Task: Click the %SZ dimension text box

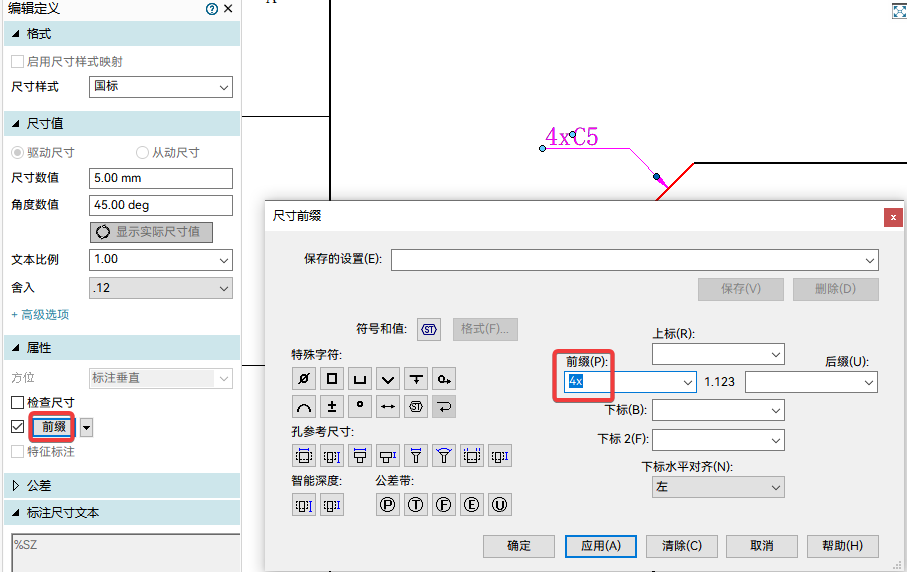Action: [x=125, y=553]
